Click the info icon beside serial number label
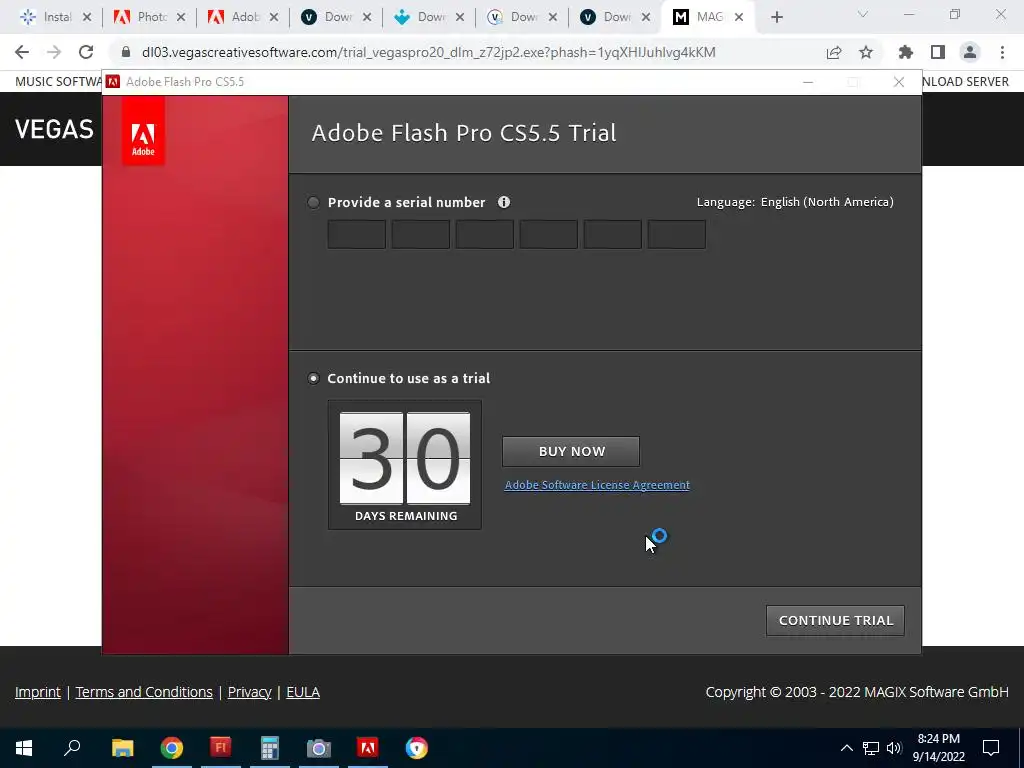 (x=504, y=202)
